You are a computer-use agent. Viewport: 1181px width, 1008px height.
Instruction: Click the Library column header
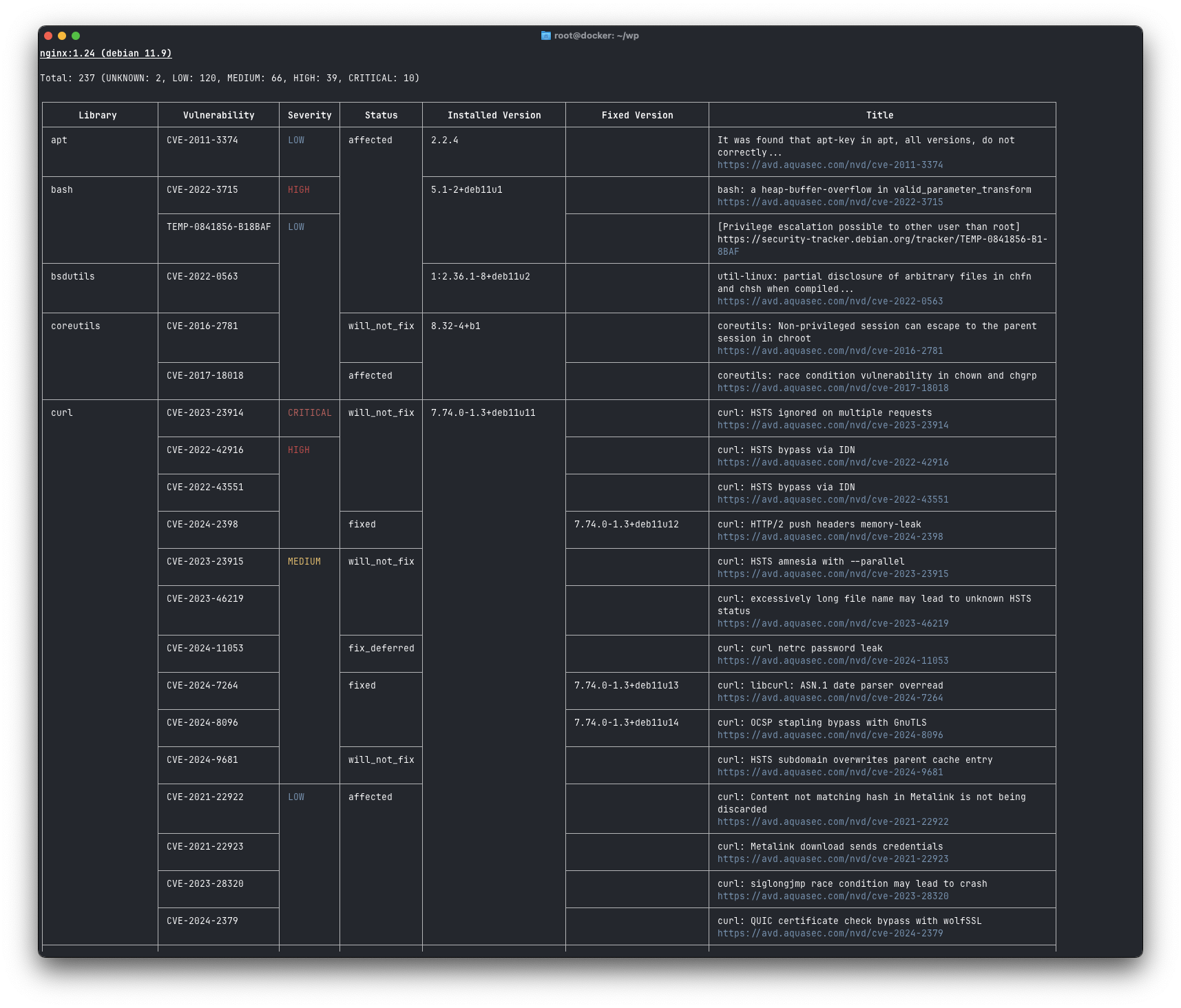[98, 116]
